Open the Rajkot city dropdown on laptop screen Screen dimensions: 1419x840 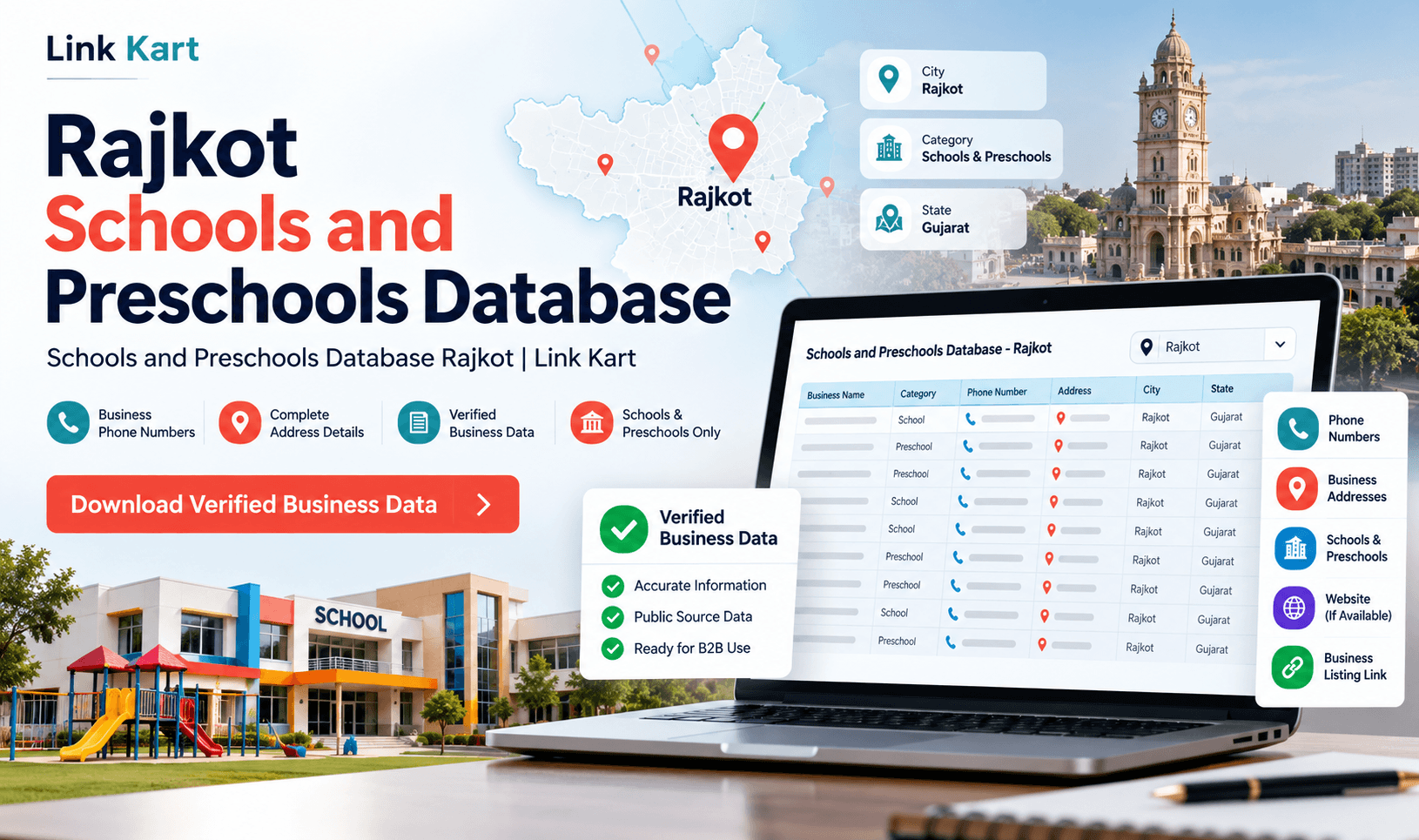pyautogui.click(x=1213, y=346)
